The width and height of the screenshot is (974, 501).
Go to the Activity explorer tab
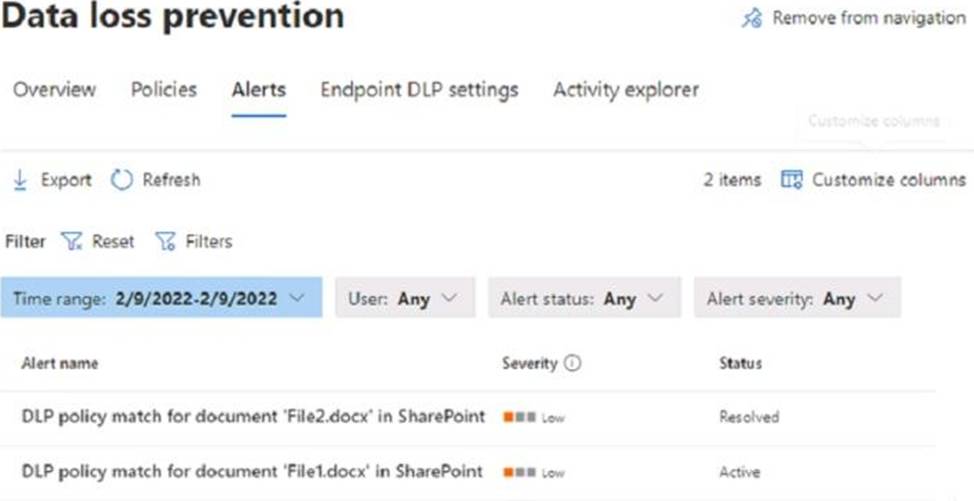tap(626, 89)
